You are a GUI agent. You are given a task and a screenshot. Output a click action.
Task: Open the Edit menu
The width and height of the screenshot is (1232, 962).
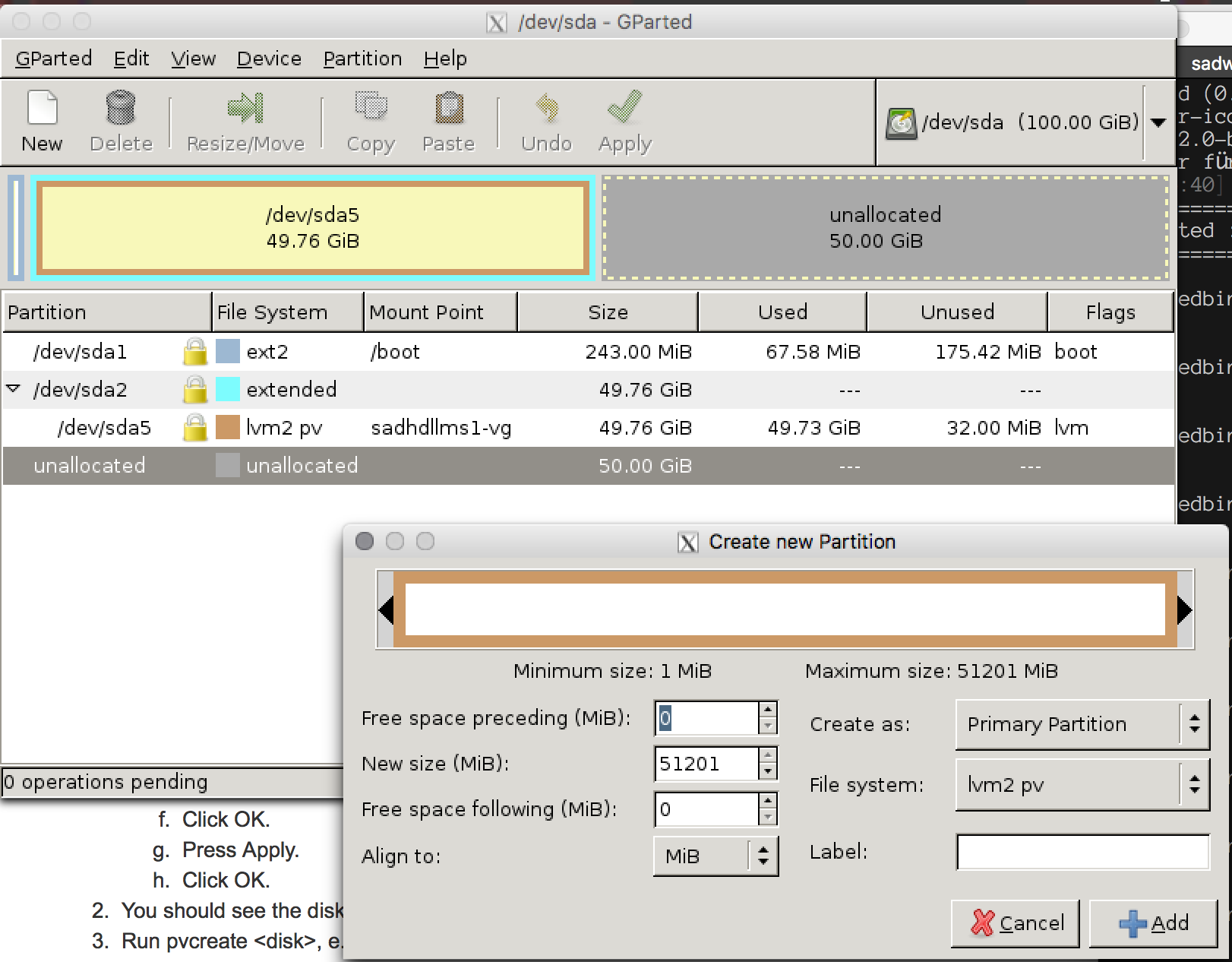point(131,59)
